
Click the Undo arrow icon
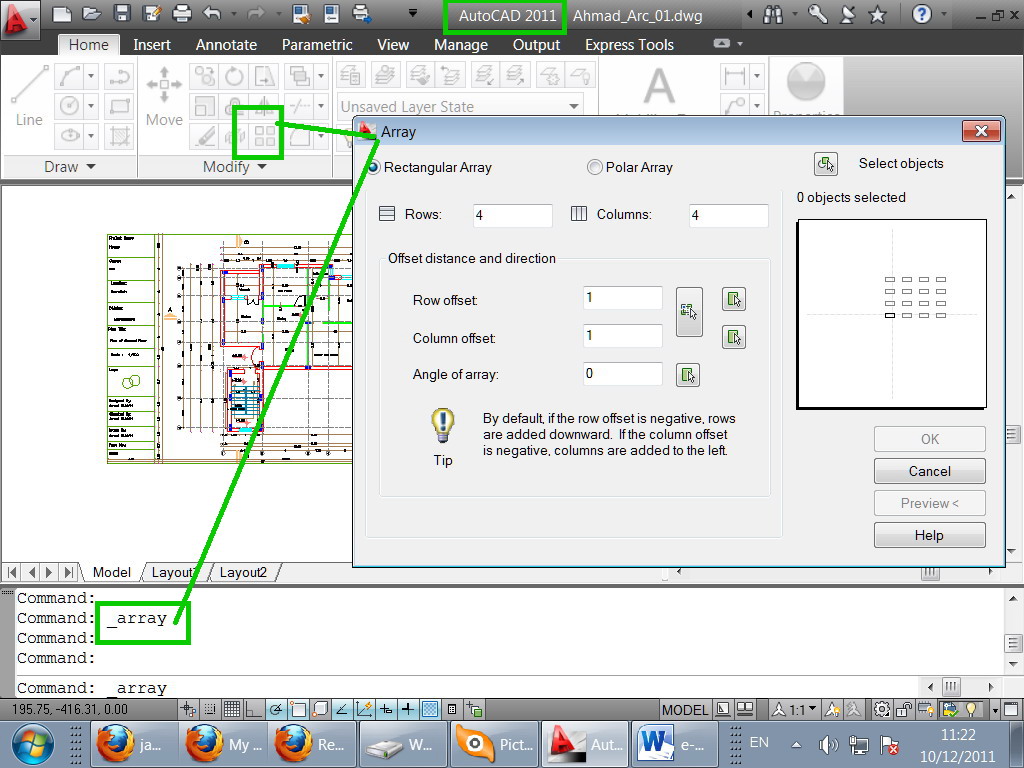[x=212, y=14]
